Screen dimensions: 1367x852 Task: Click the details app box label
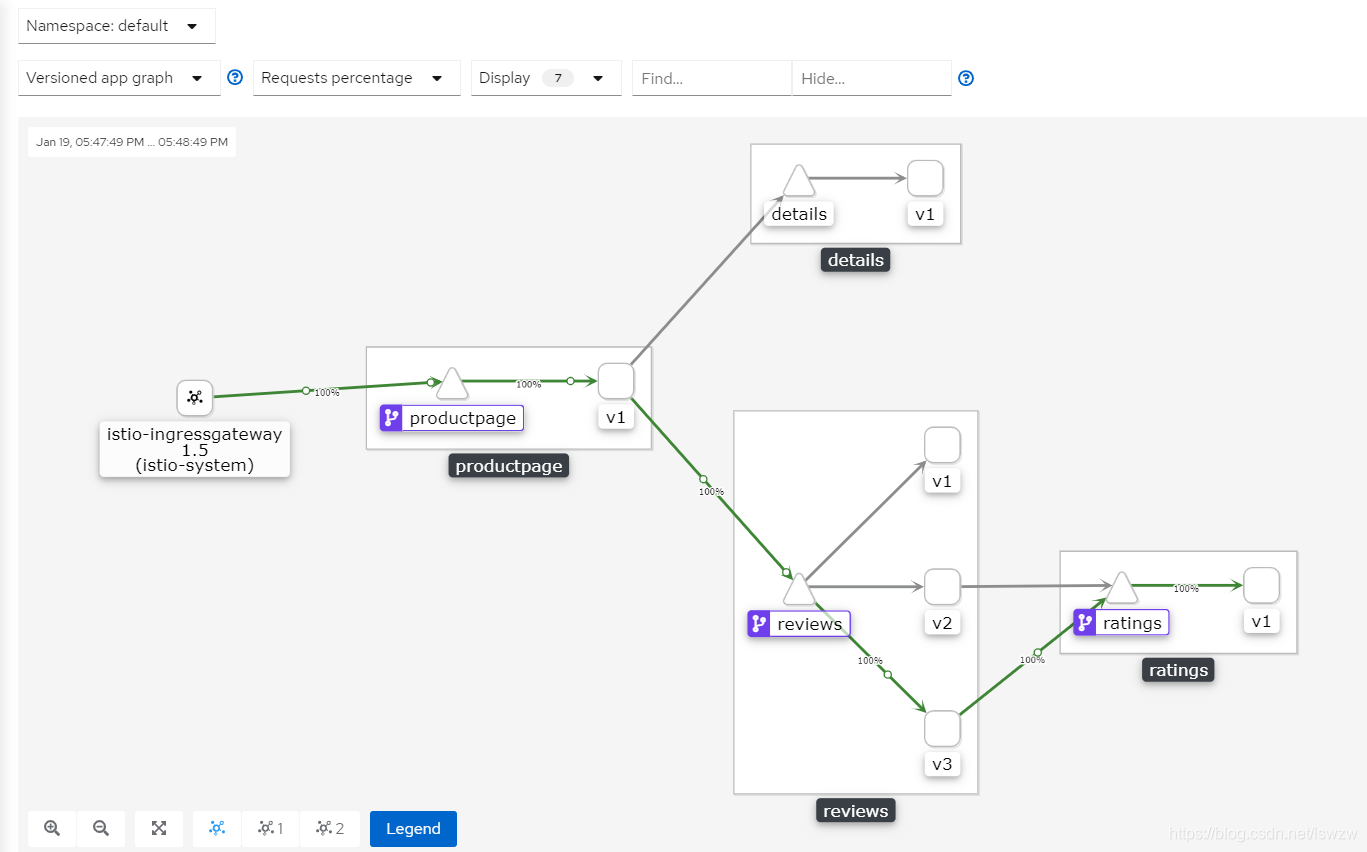[856, 260]
